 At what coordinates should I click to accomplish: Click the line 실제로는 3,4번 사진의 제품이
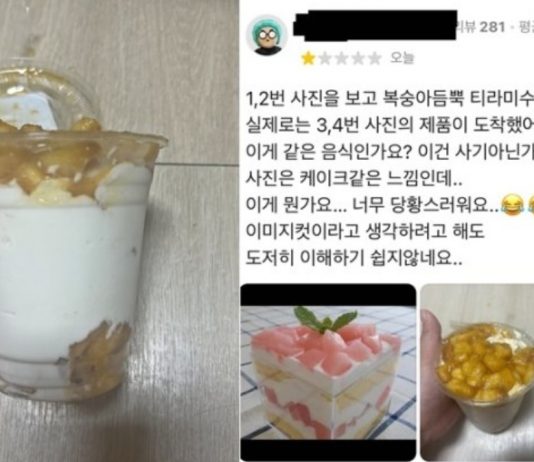389,126
